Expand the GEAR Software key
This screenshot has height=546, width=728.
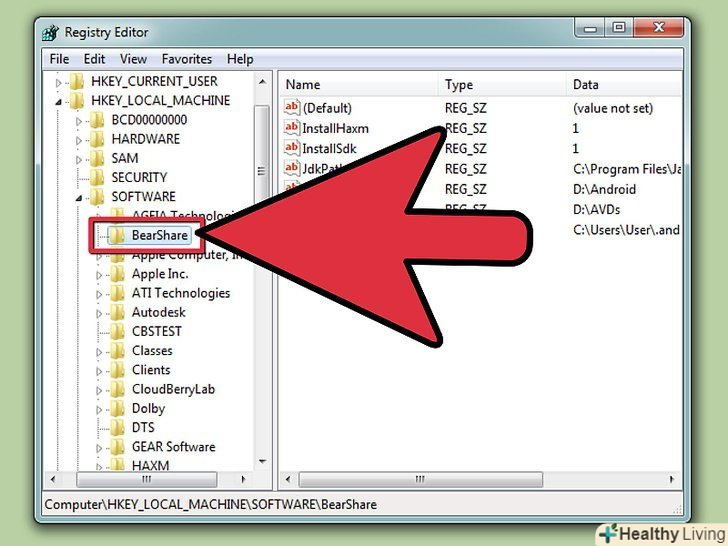[99, 448]
